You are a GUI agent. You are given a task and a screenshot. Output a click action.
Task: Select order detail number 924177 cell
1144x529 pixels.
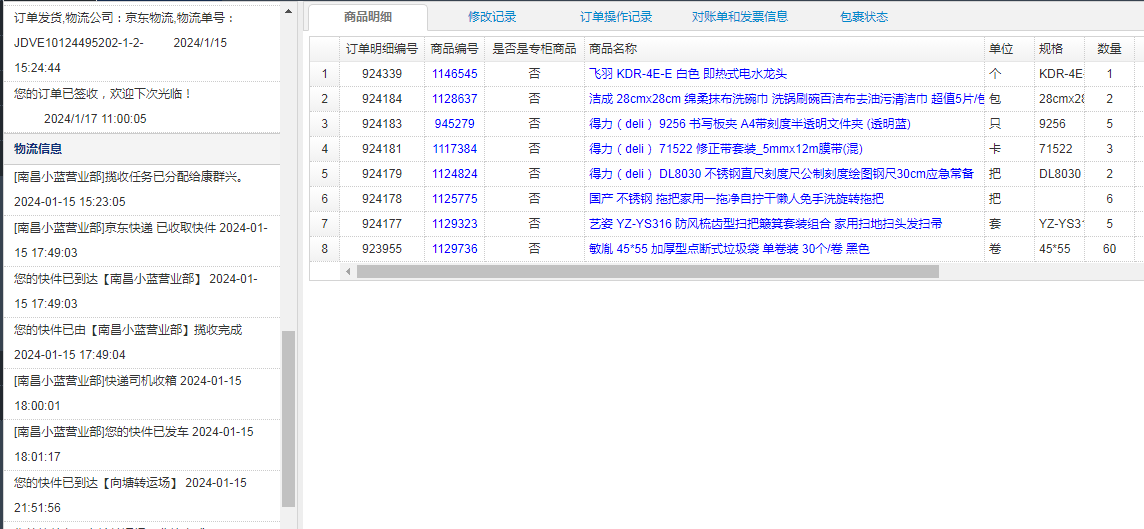click(x=382, y=224)
